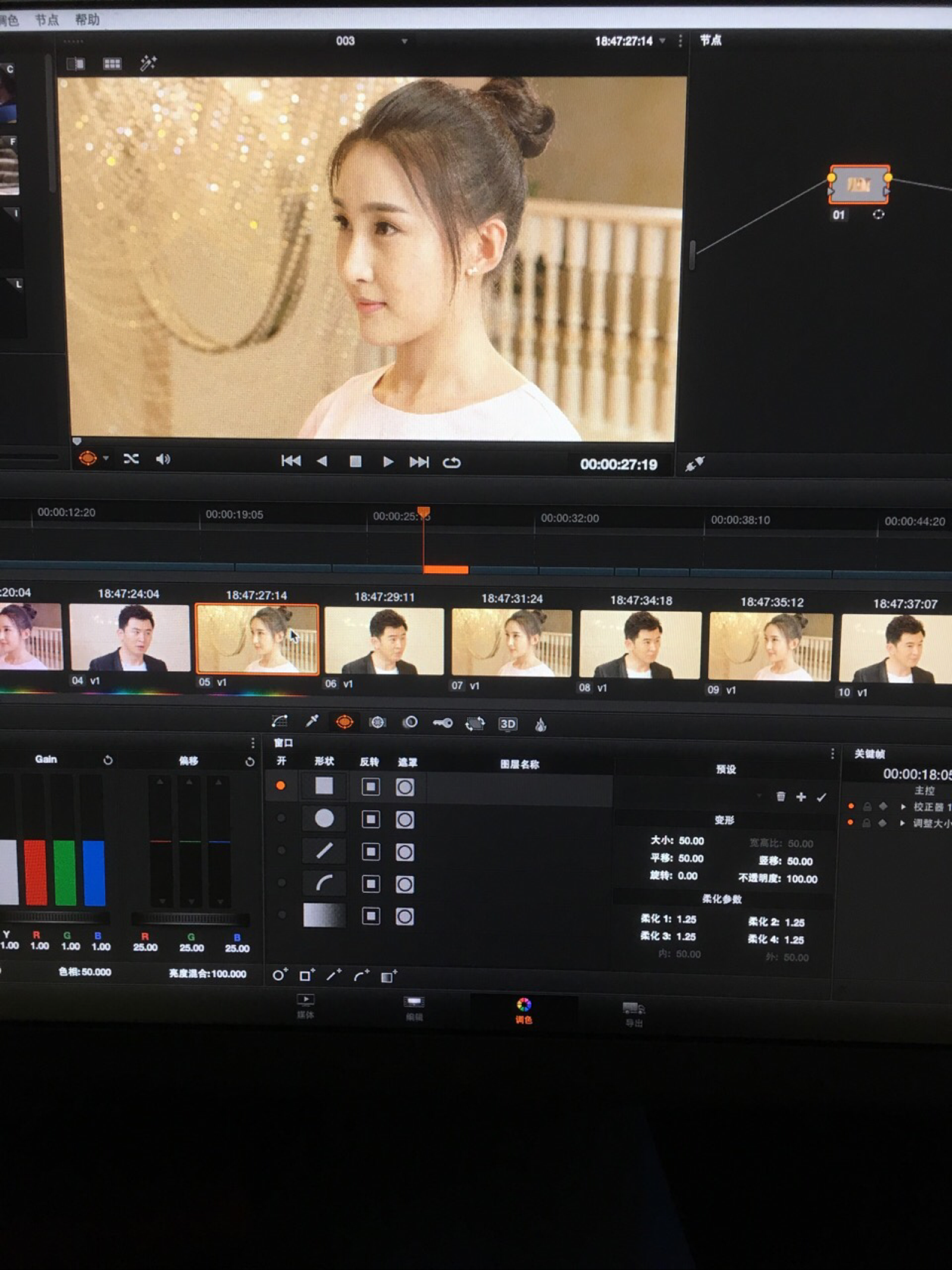Expand the 校正器 1 keyframe track

pyautogui.click(x=903, y=807)
